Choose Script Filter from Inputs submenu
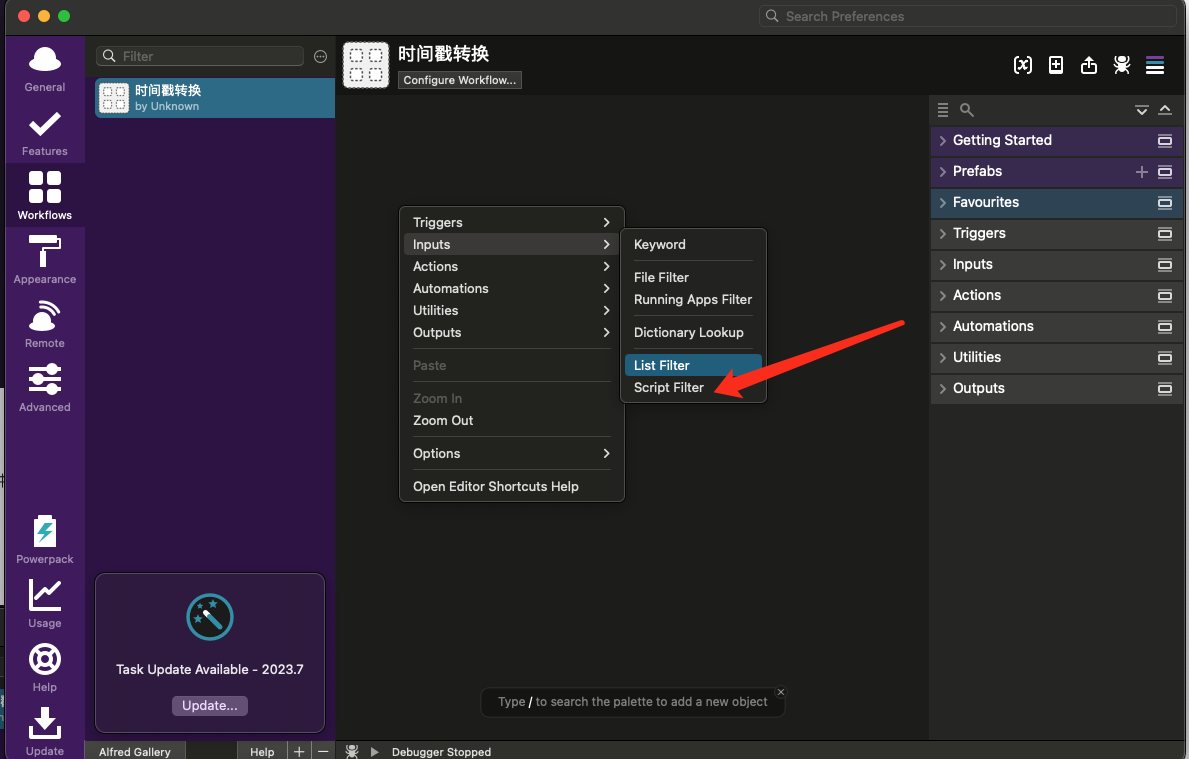This screenshot has width=1189, height=759. 693,387
